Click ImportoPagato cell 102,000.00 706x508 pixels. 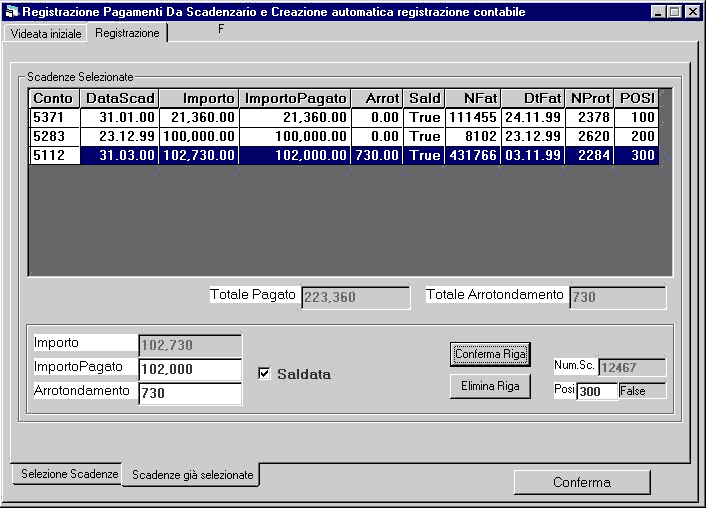click(295, 155)
